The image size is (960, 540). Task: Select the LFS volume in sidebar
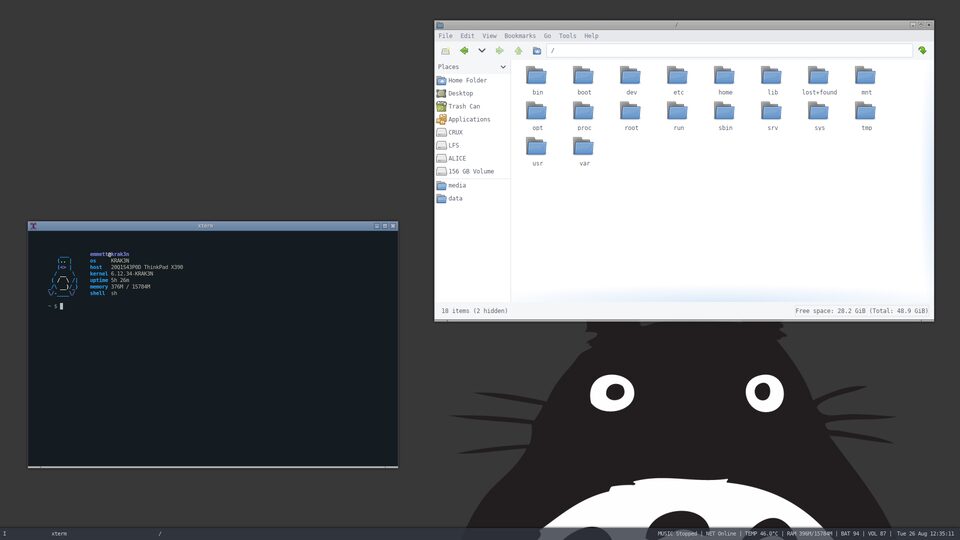[472, 145]
